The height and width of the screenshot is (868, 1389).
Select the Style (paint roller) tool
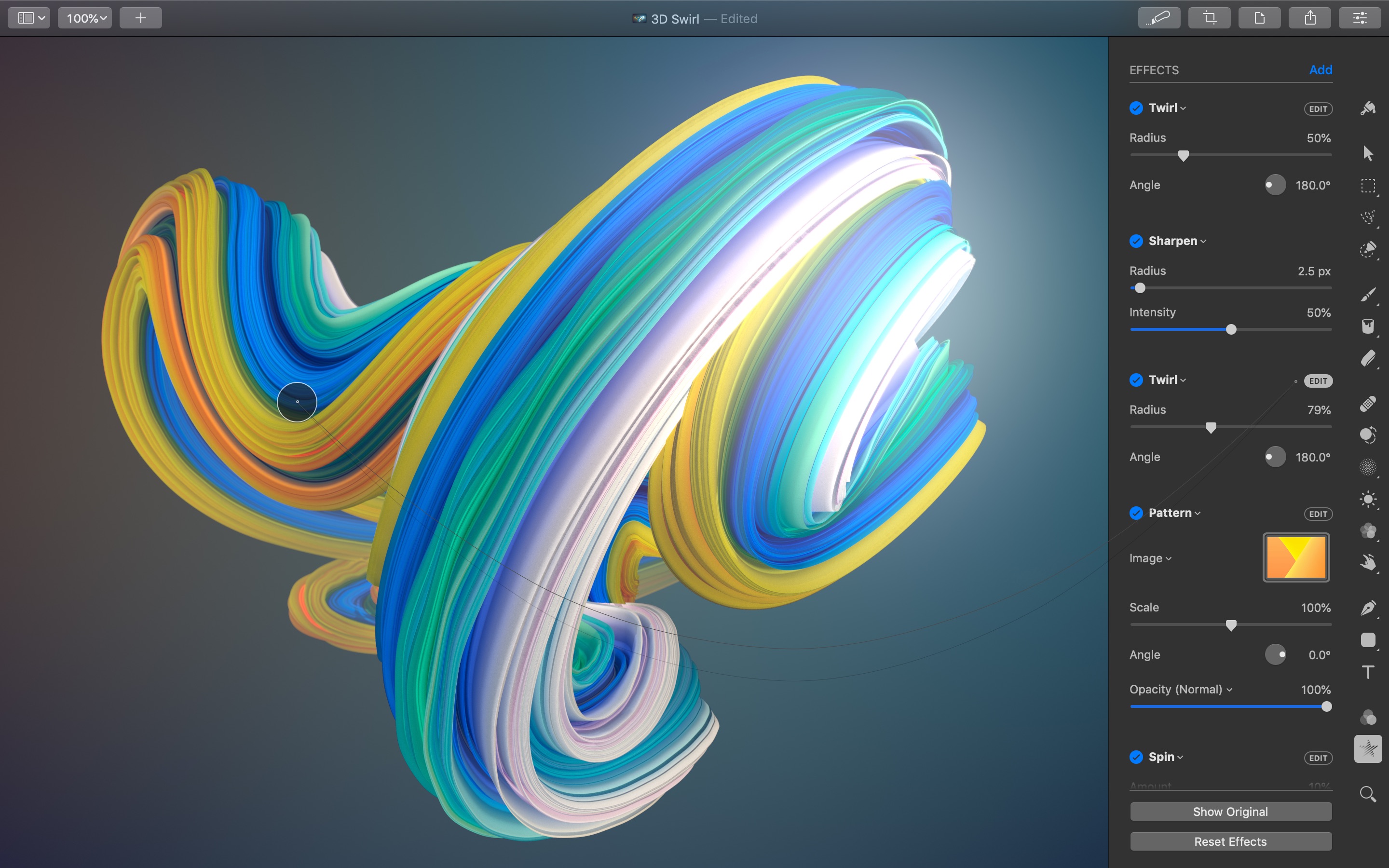pos(1368,108)
